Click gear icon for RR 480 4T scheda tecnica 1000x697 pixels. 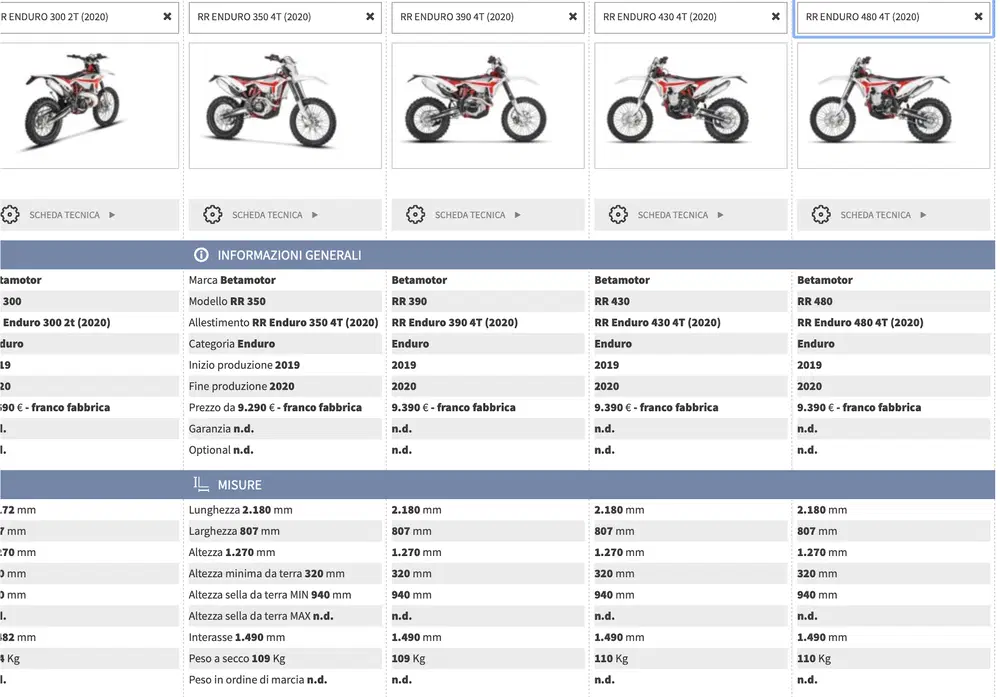(x=821, y=214)
